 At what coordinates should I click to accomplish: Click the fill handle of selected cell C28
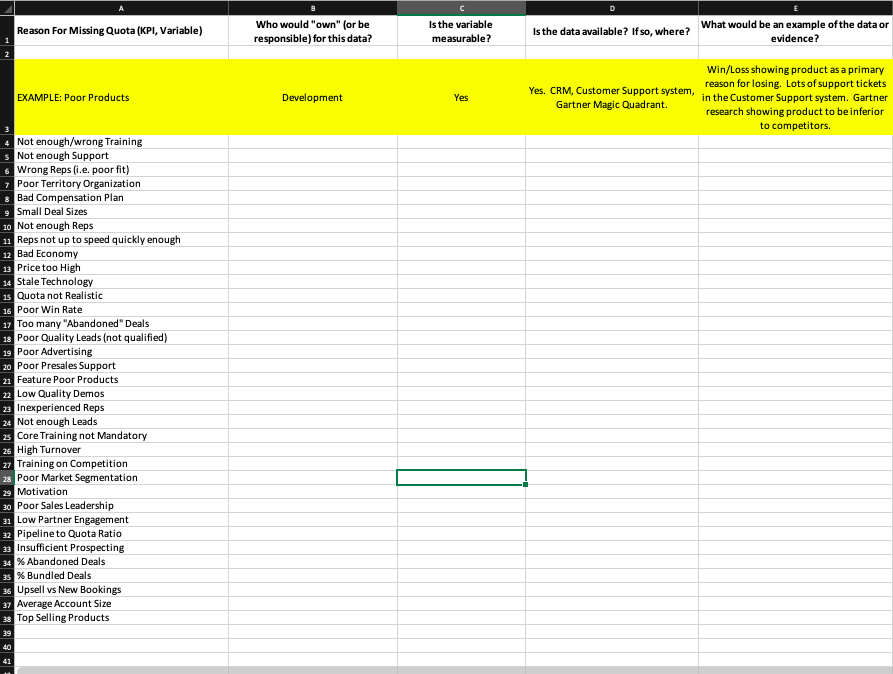point(525,484)
